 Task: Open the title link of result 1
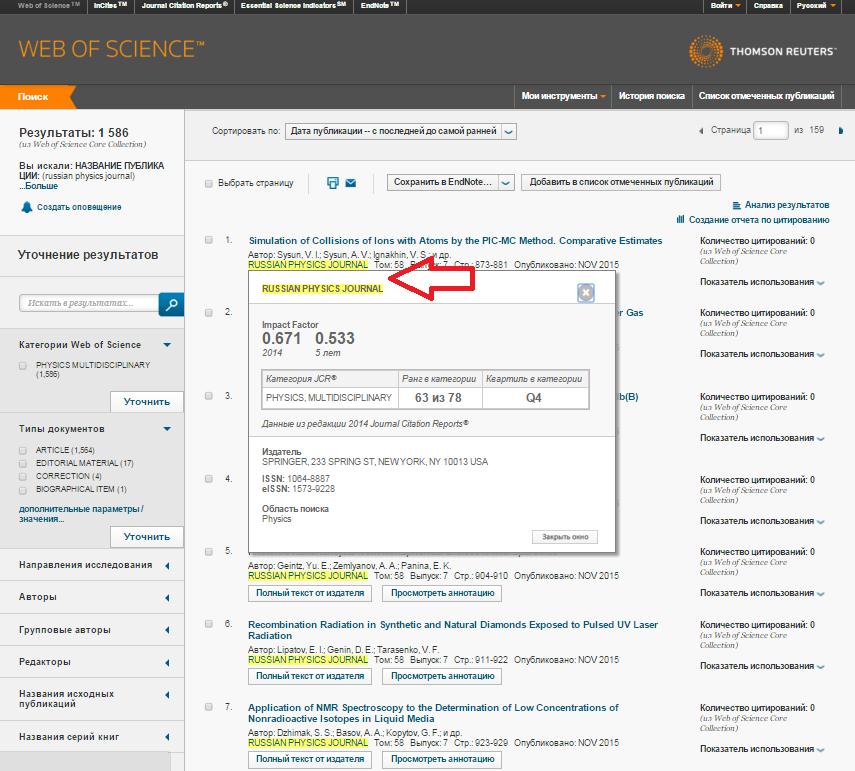click(455, 240)
